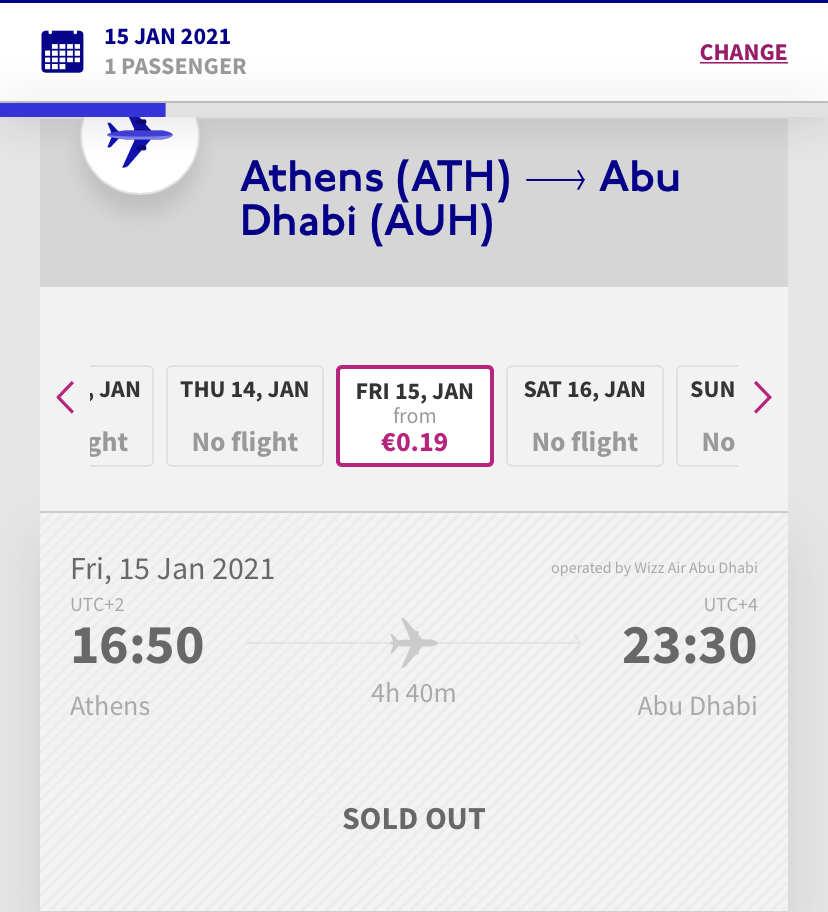Select the FRI 15, JAN date tab
The image size is (828, 912).
(x=415, y=416)
